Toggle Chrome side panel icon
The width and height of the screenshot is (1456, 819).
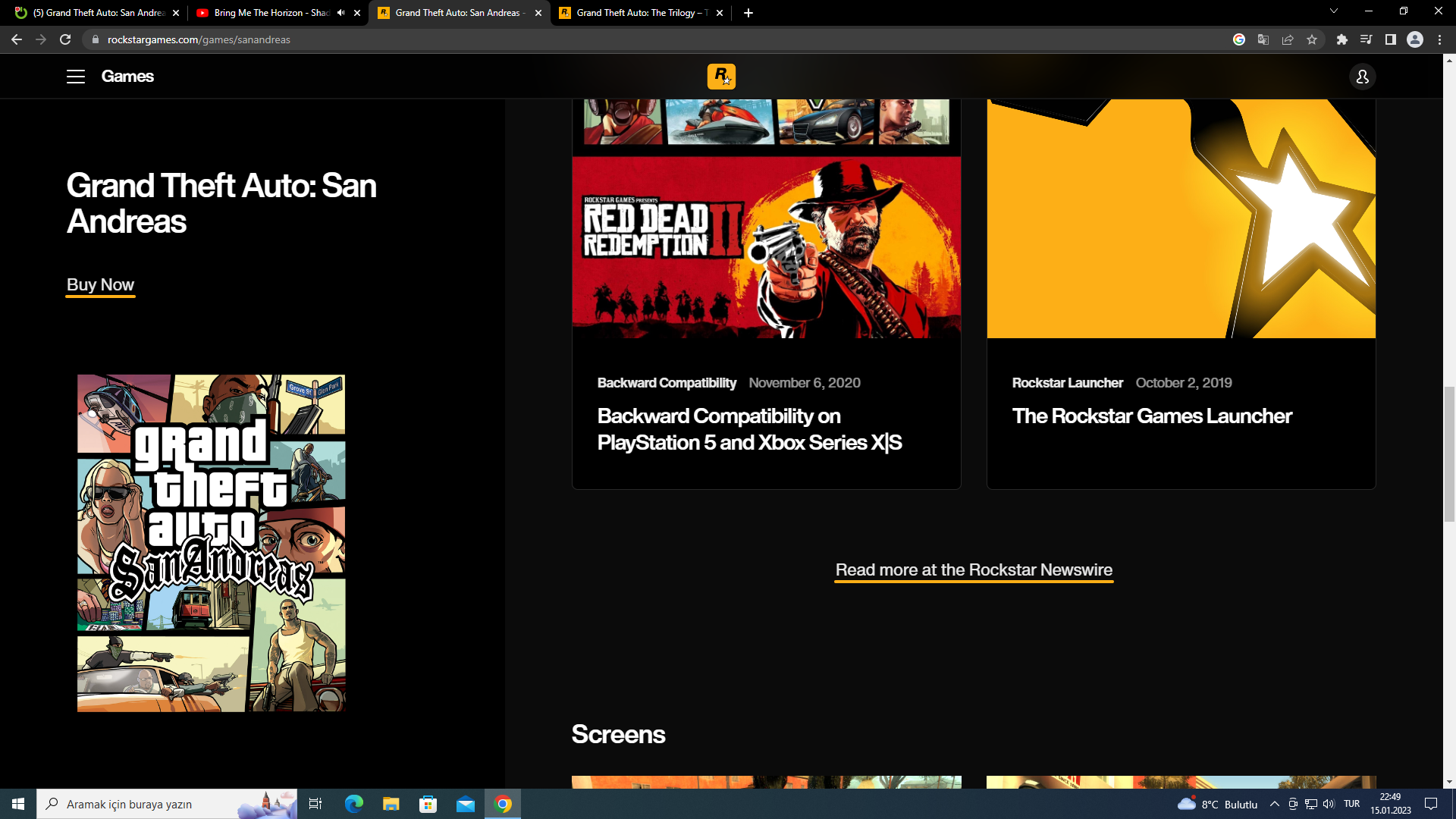(1390, 39)
